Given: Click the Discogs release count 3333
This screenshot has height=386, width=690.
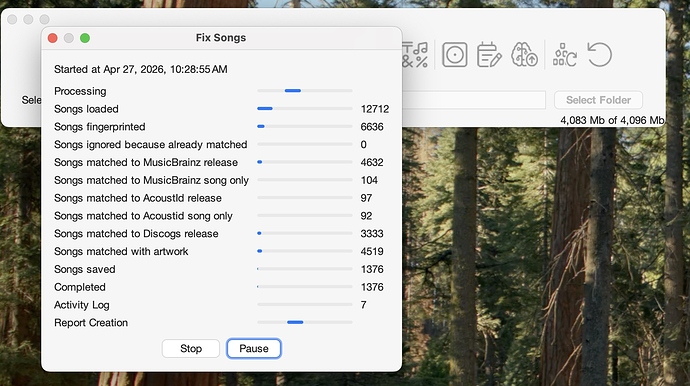Looking at the screenshot, I should (x=372, y=234).
